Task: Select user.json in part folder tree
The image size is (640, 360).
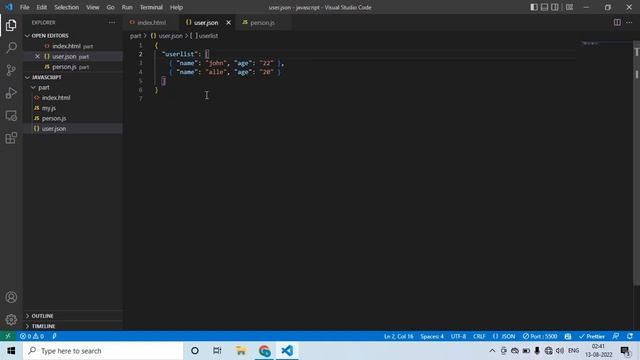Action: (54, 129)
